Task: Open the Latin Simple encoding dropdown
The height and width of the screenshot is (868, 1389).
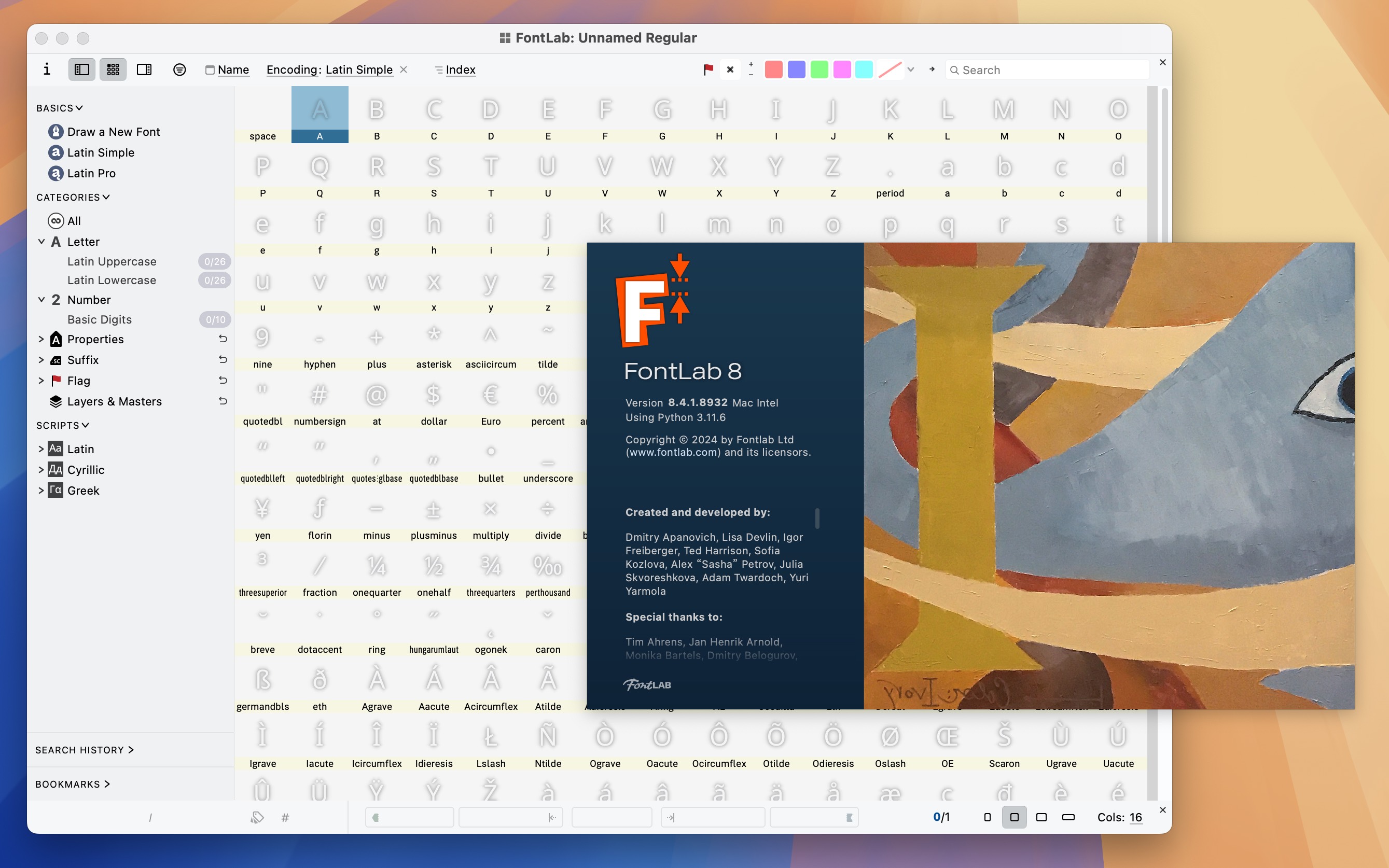Action: (359, 69)
